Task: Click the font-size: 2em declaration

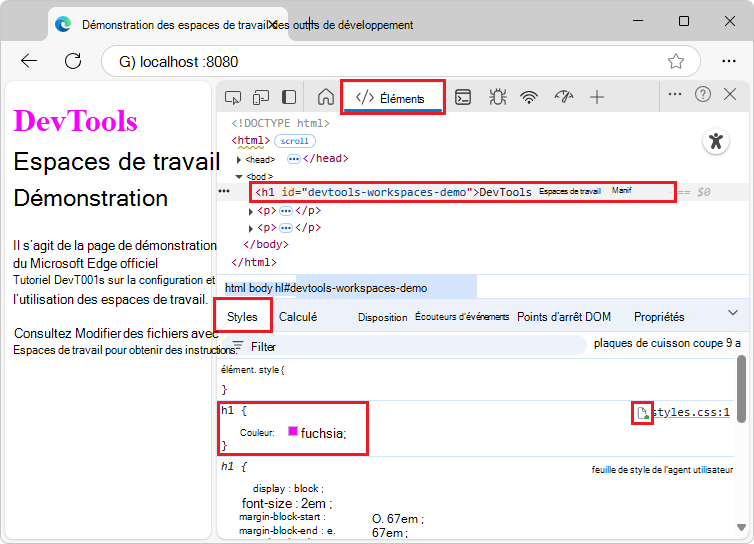Action: (287, 504)
